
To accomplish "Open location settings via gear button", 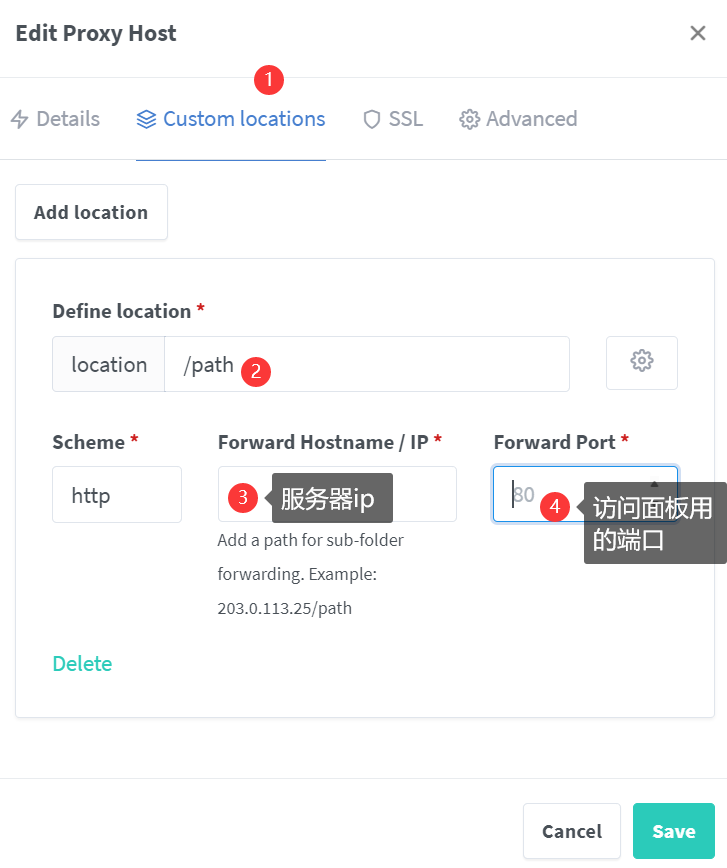I will pos(642,362).
